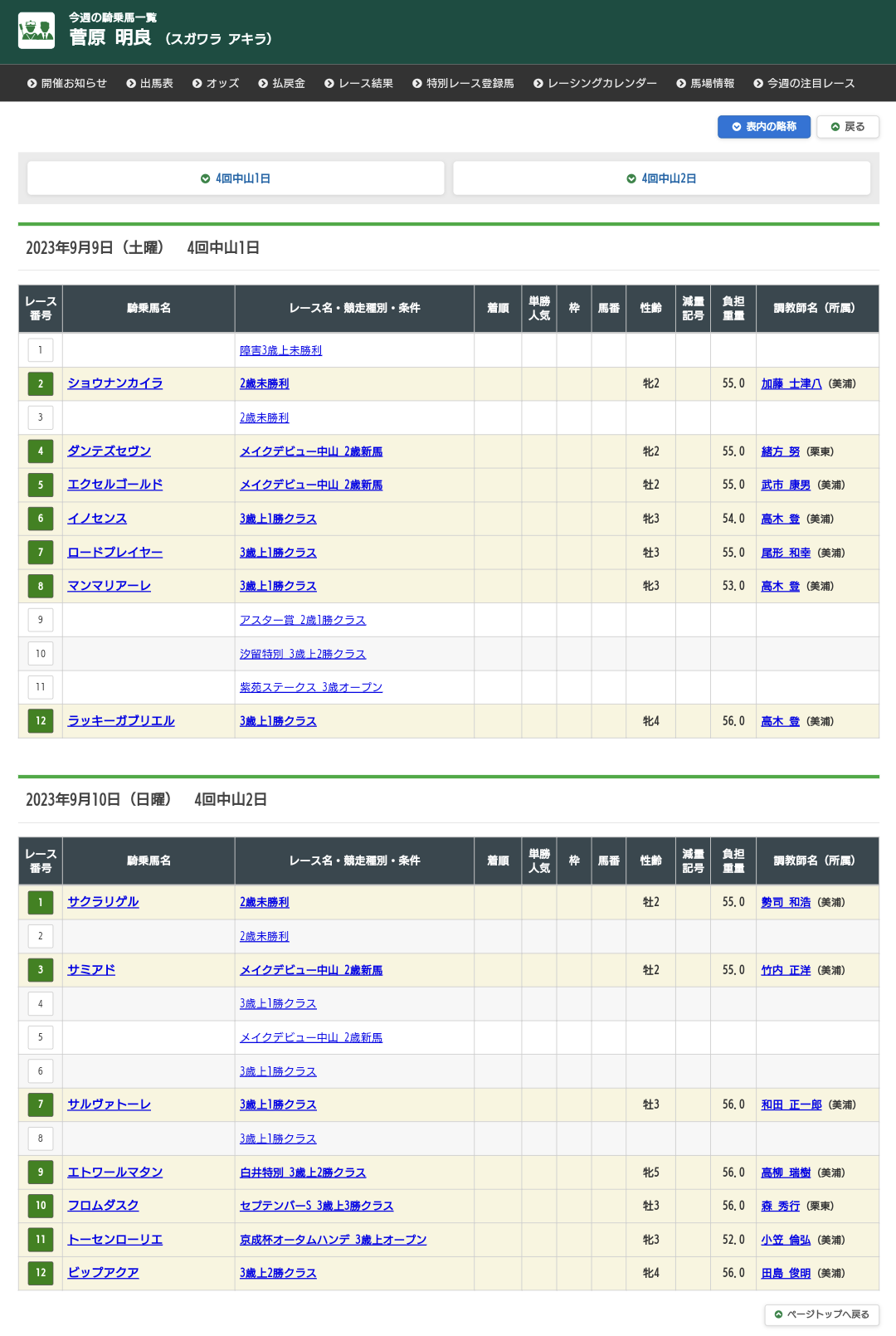This screenshot has height=1336, width=896.
Task: Open trainer 勢司 和浩 link
Action: [x=786, y=902]
